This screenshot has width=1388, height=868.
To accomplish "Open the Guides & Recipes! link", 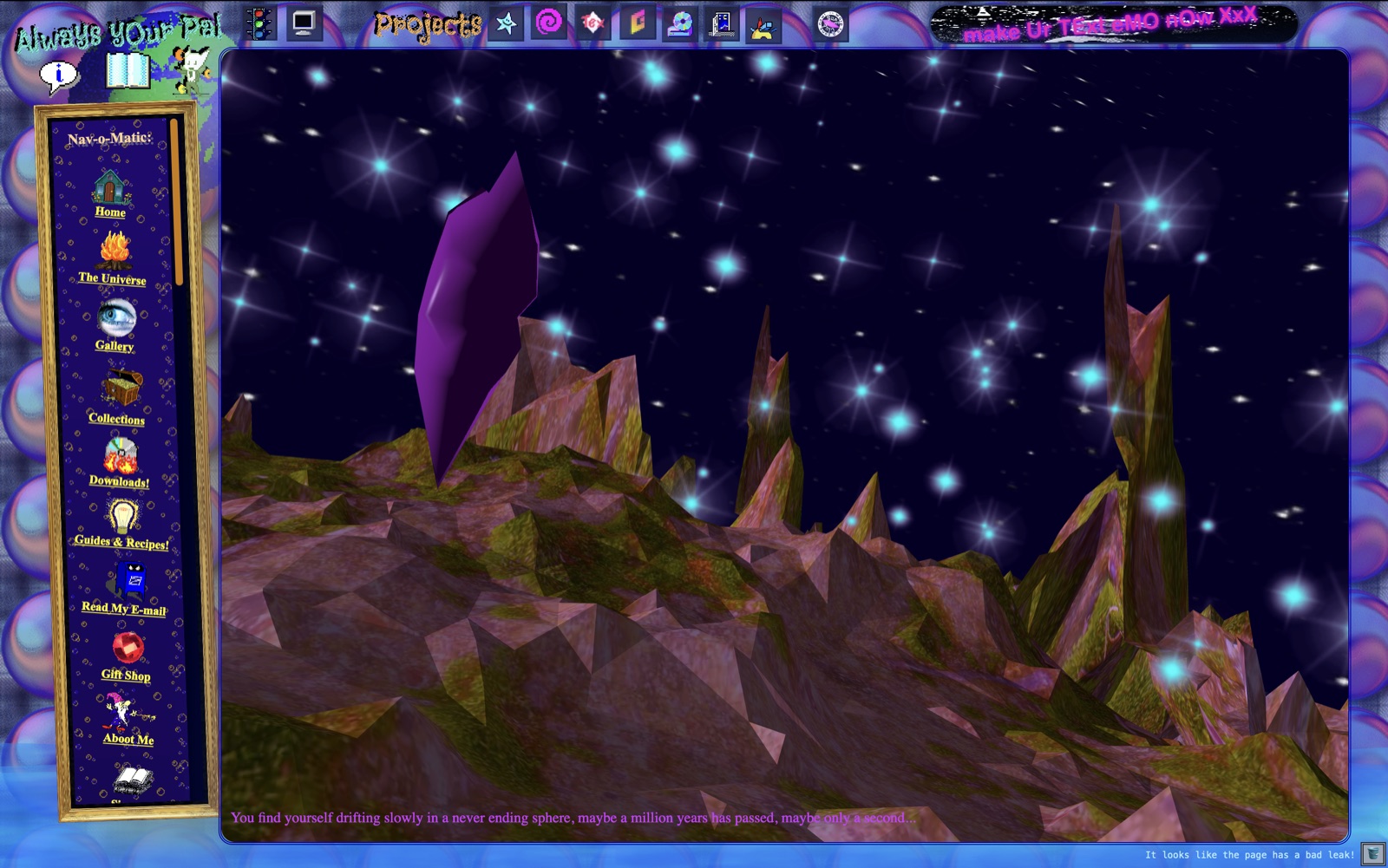I will [121, 542].
